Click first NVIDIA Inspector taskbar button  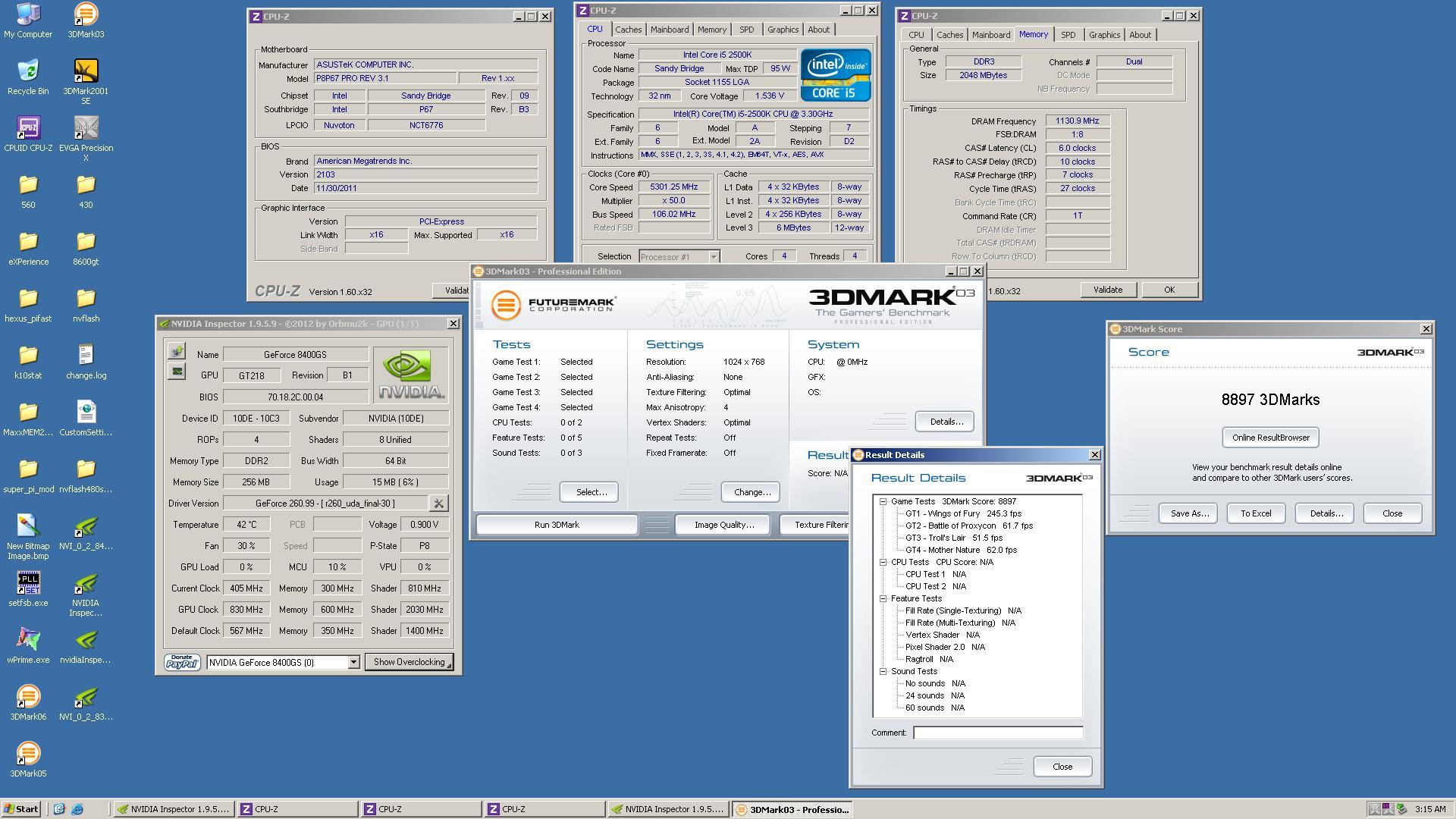click(173, 809)
